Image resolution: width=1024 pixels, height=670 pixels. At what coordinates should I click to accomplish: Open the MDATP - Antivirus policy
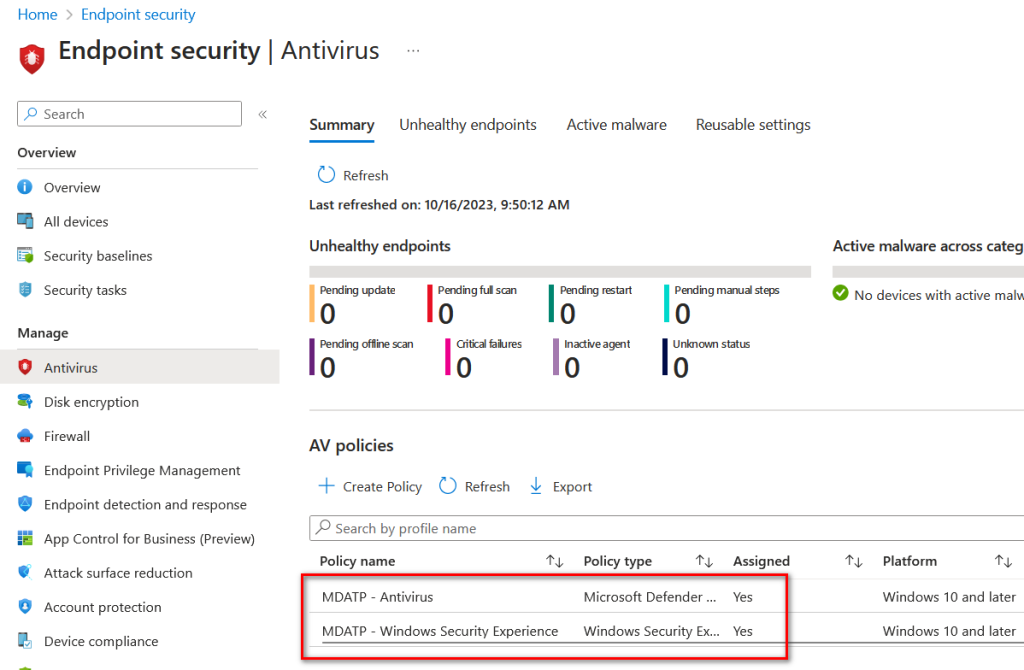377,597
